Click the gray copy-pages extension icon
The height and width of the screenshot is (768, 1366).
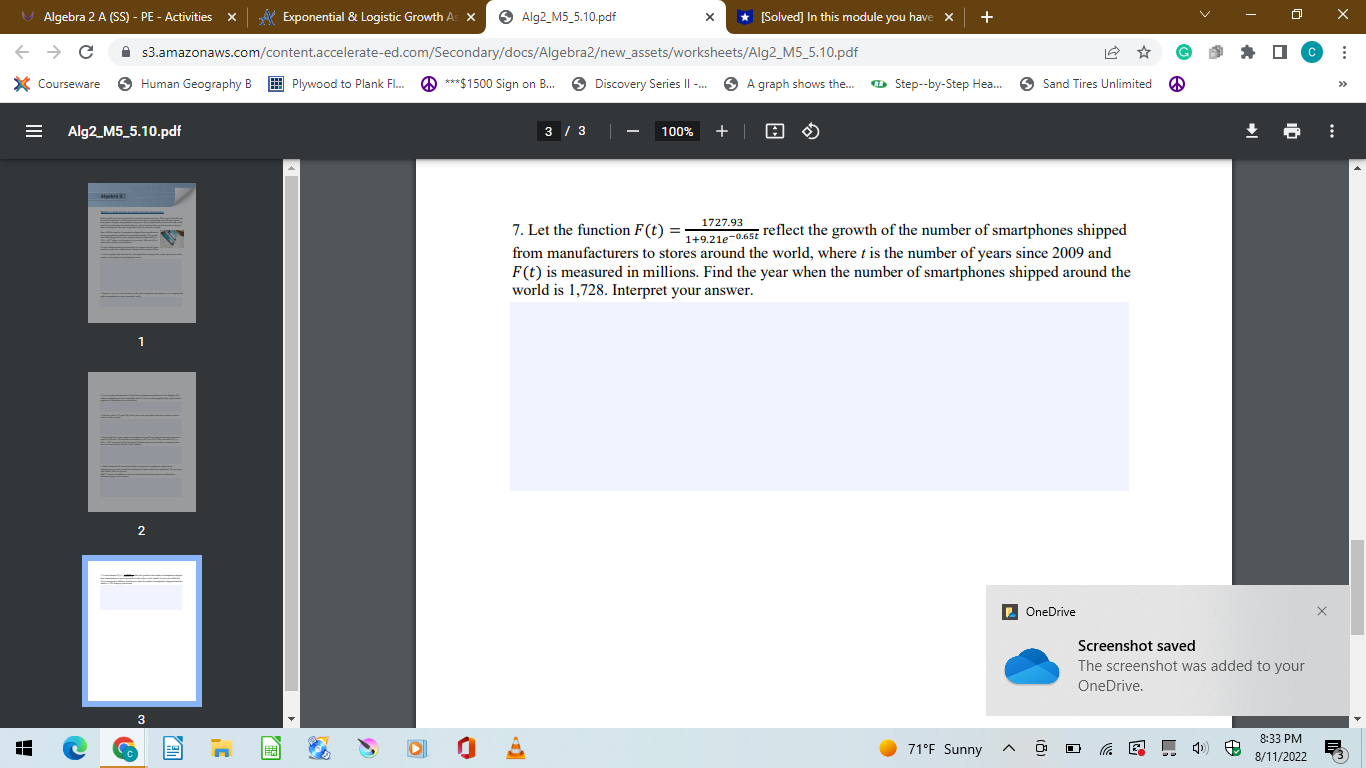point(1216,52)
